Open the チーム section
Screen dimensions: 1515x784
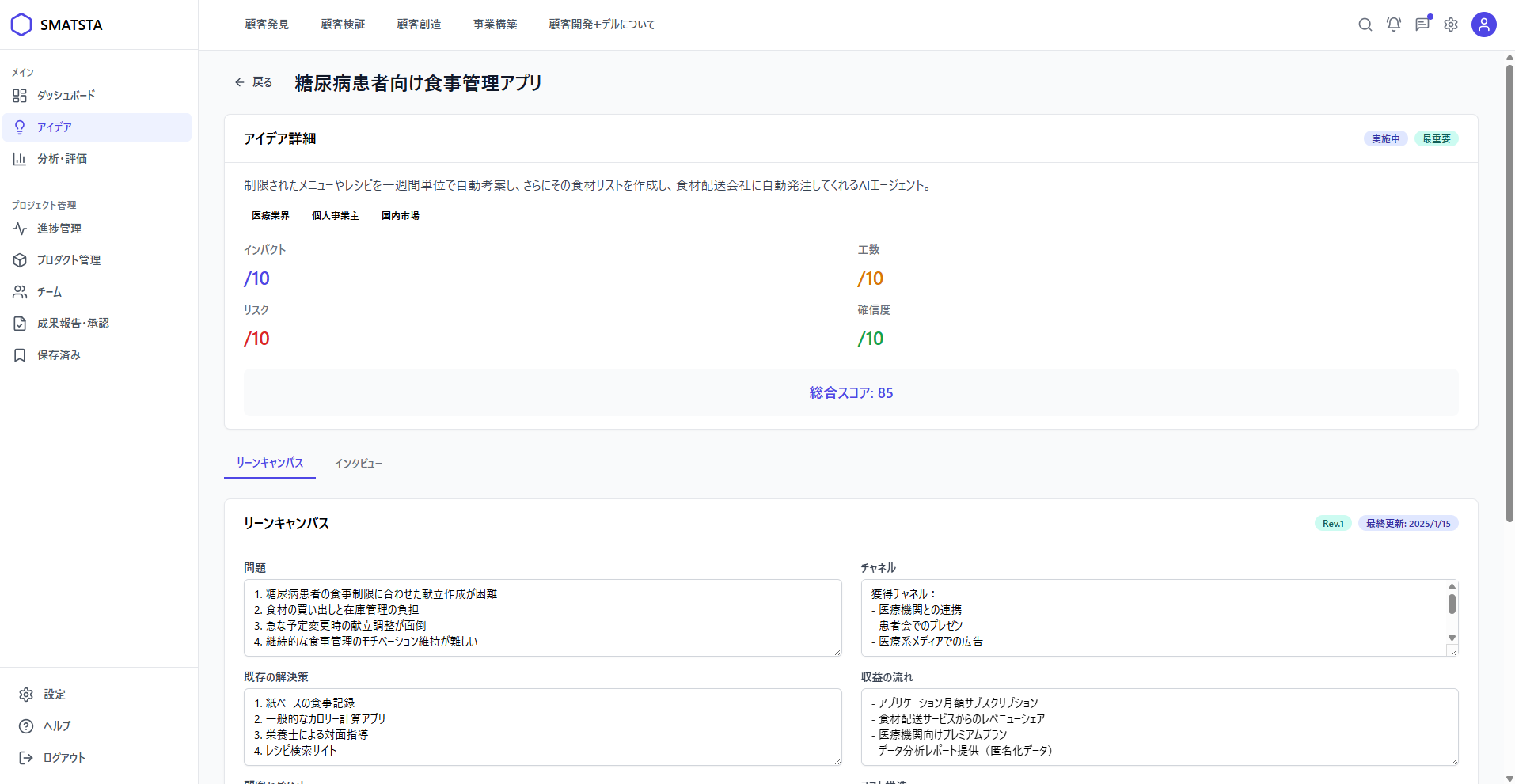coord(48,292)
